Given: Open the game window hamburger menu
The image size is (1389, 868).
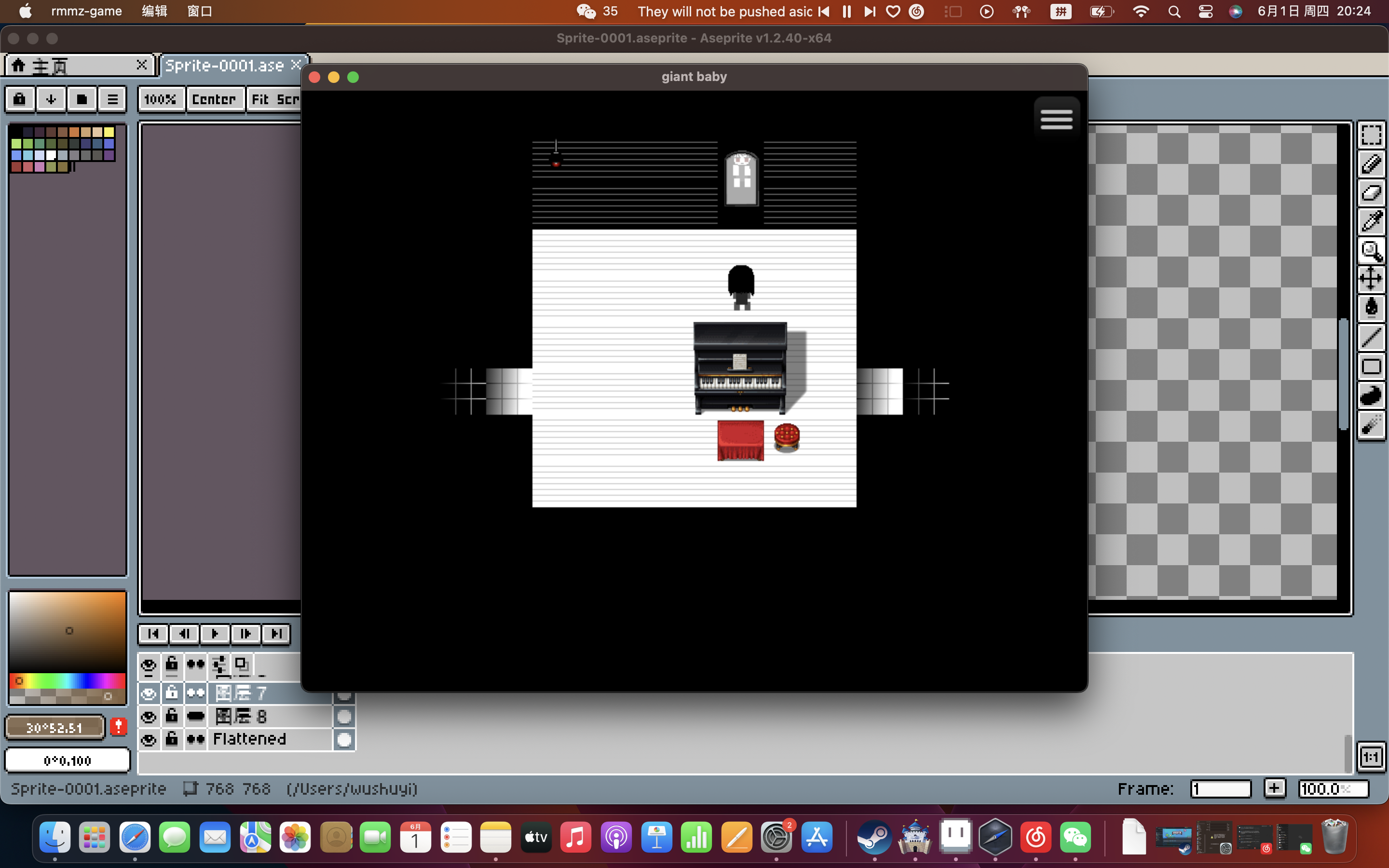Looking at the screenshot, I should (x=1057, y=119).
